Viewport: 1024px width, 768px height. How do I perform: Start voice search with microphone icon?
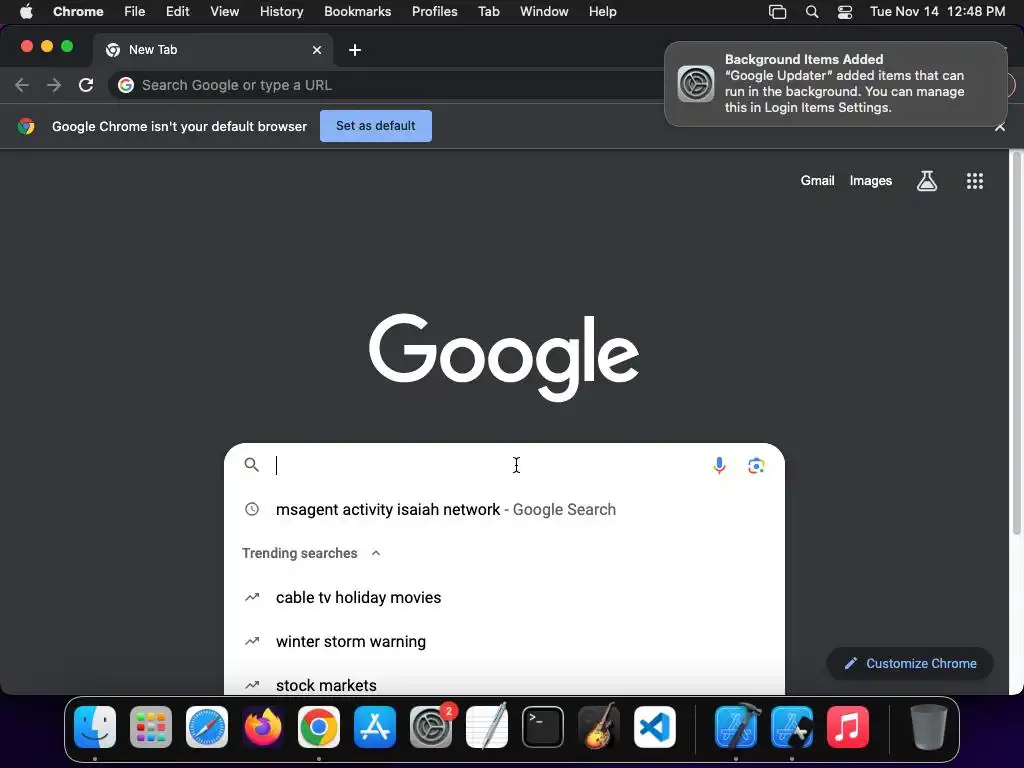pos(719,465)
